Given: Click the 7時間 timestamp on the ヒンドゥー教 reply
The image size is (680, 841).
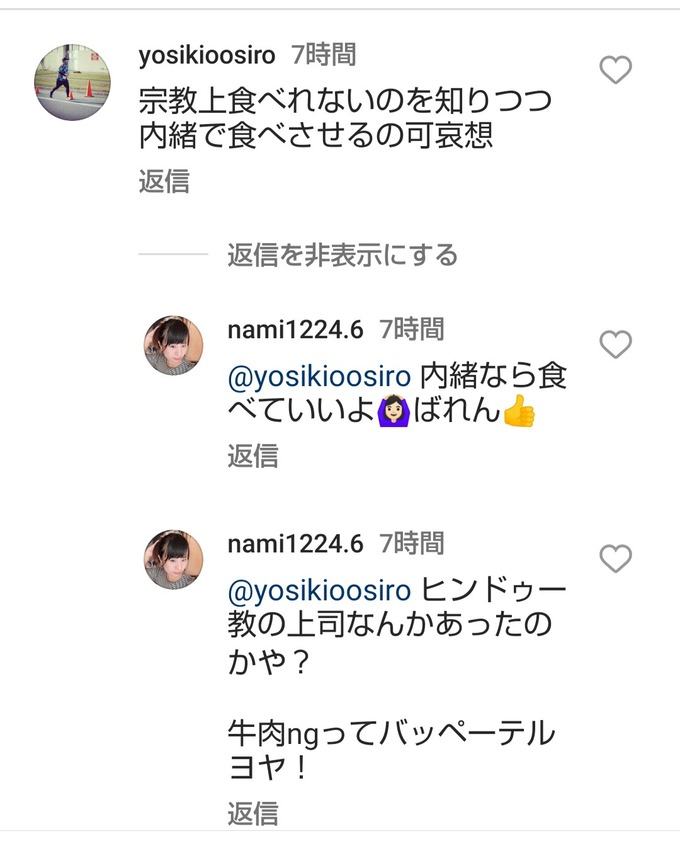Looking at the screenshot, I should [412, 544].
